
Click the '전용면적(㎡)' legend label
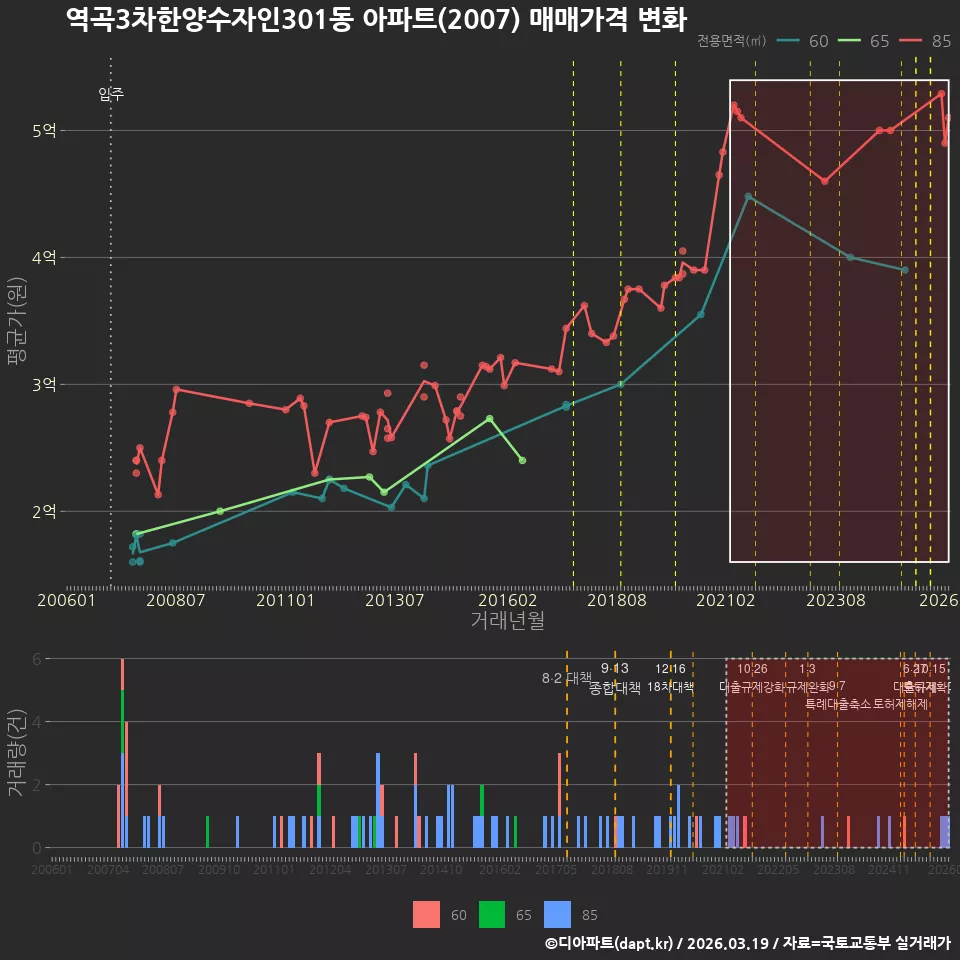coord(732,40)
